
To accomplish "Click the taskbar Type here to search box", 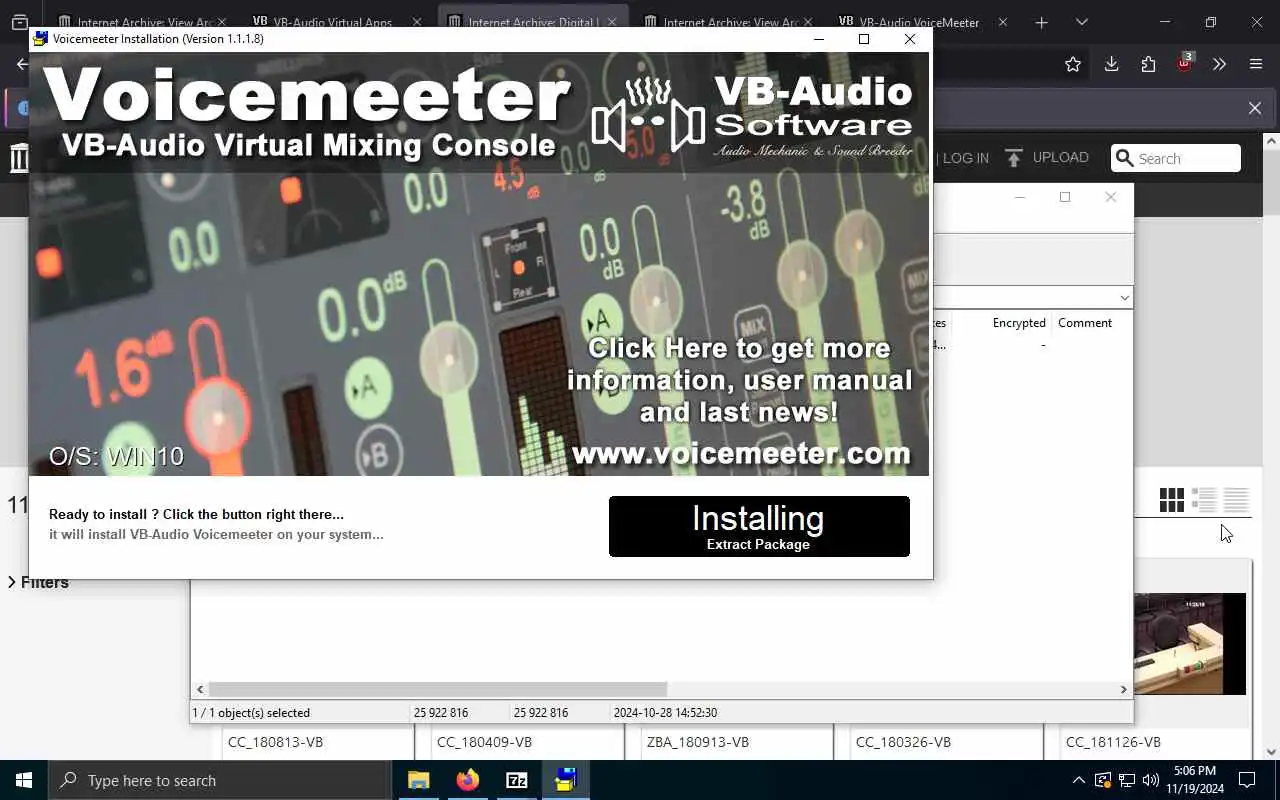I will click(220, 780).
